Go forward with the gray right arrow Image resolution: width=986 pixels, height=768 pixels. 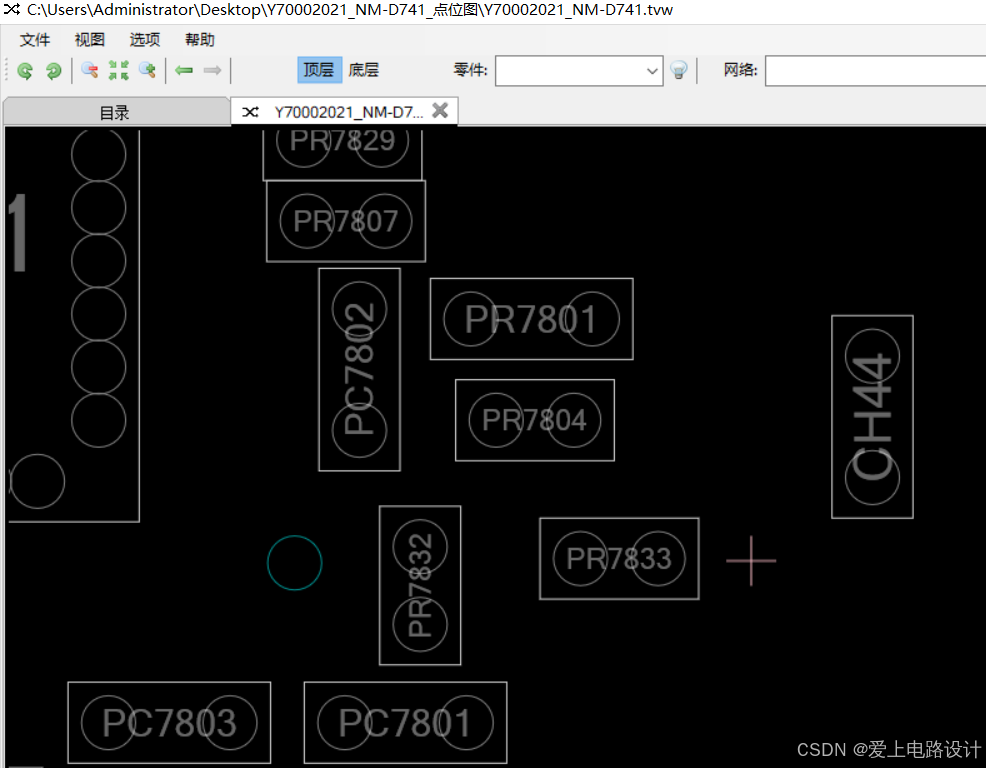[213, 70]
